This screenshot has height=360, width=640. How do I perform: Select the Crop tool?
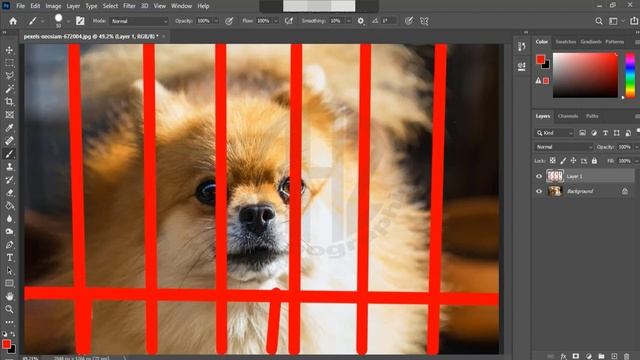click(9, 102)
